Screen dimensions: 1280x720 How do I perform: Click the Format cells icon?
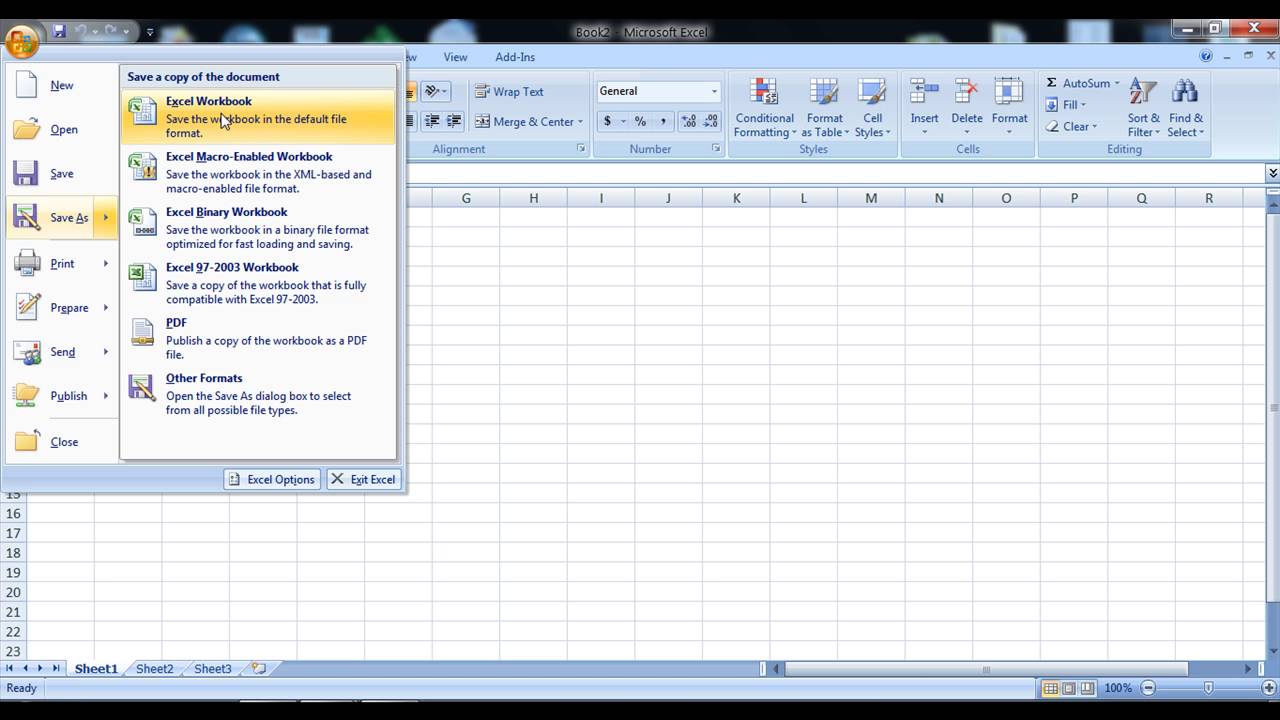(x=1009, y=93)
